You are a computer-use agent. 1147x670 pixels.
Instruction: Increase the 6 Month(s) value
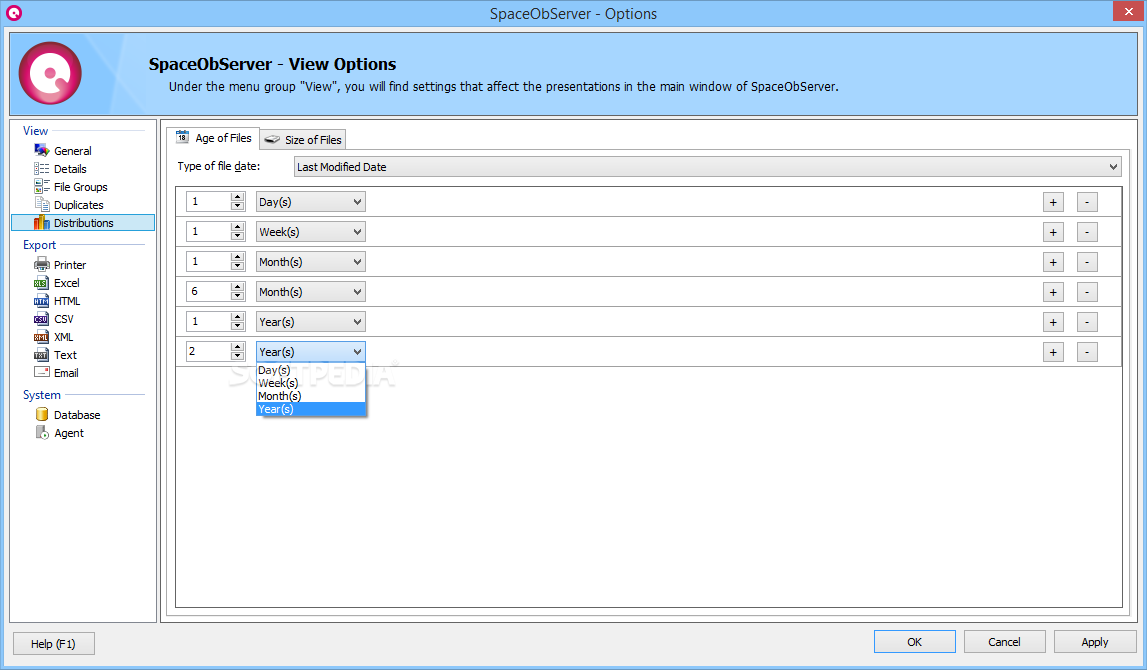[x=237, y=287]
